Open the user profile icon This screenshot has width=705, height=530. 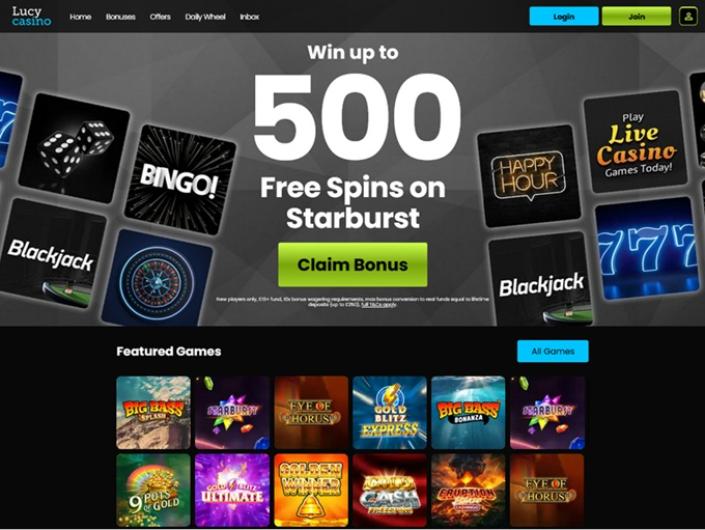[688, 16]
